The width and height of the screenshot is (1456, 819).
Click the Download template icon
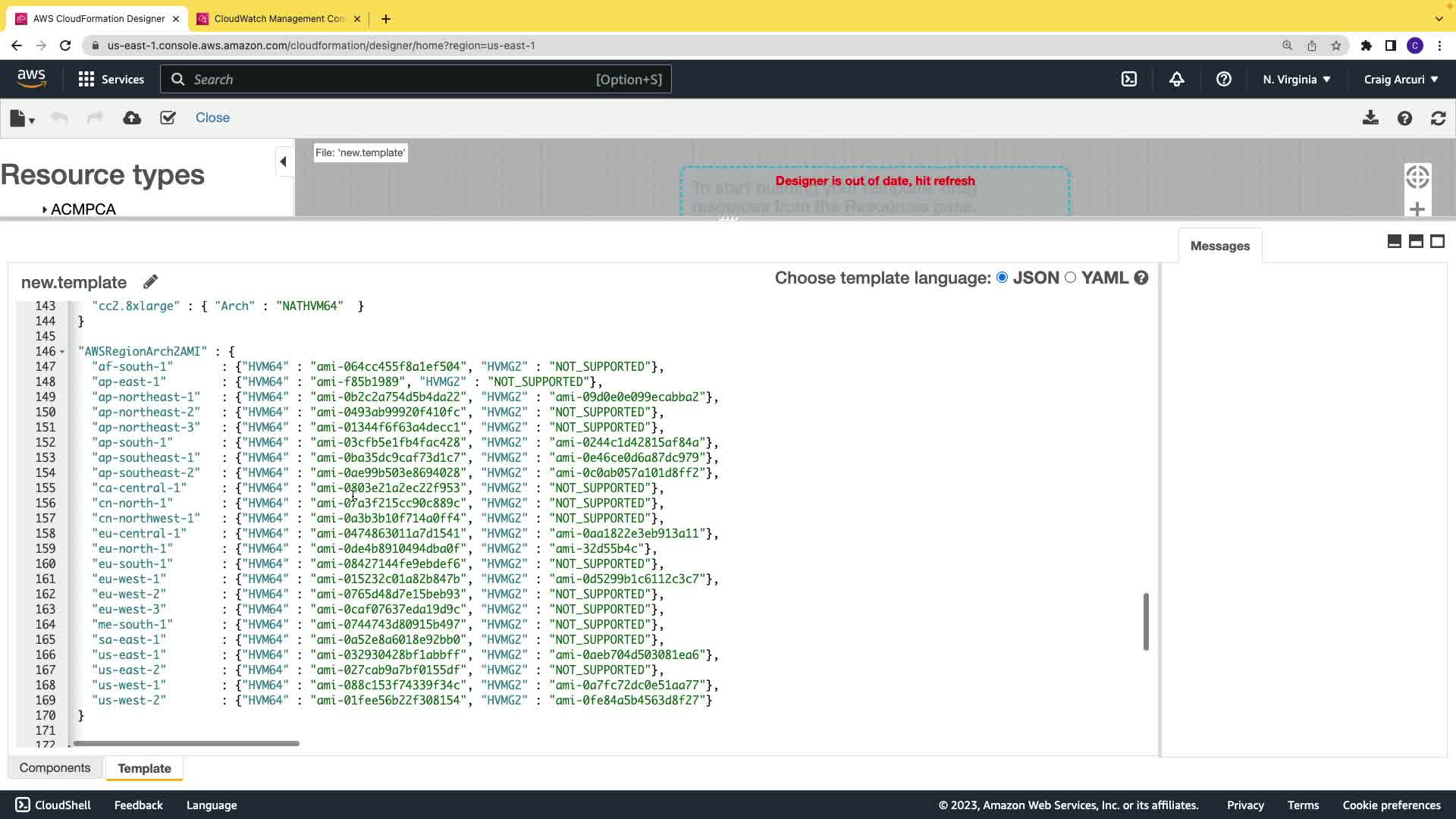pyautogui.click(x=1370, y=118)
